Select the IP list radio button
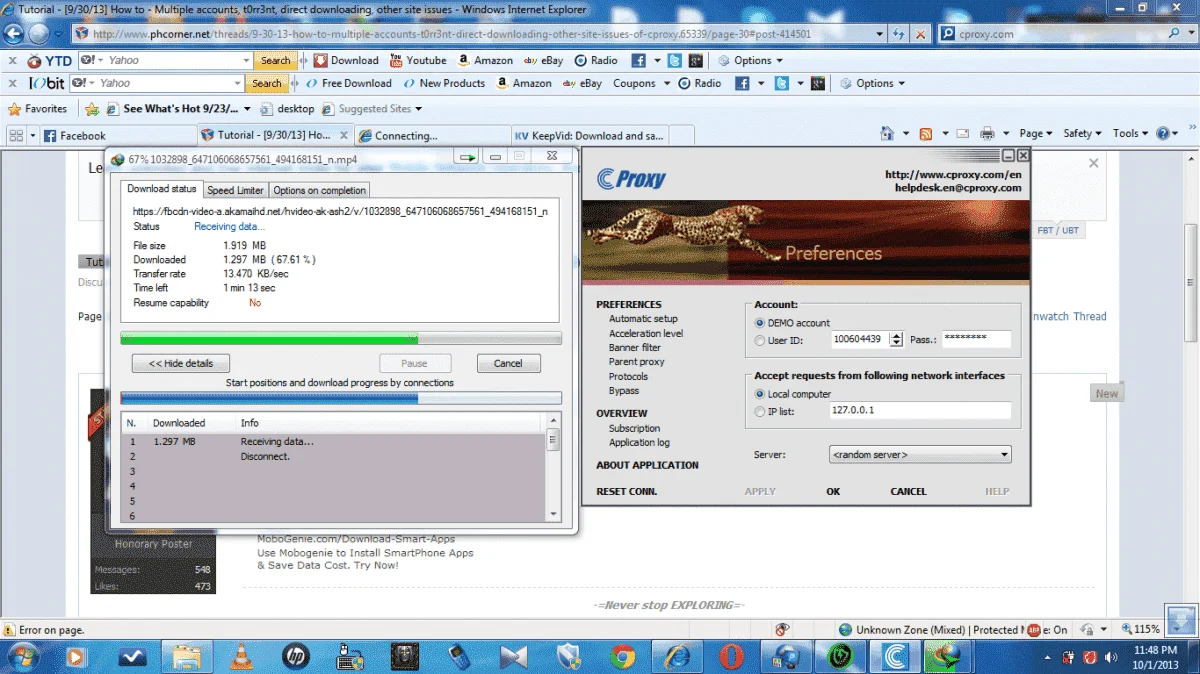Viewport: 1200px width, 674px height. point(760,412)
